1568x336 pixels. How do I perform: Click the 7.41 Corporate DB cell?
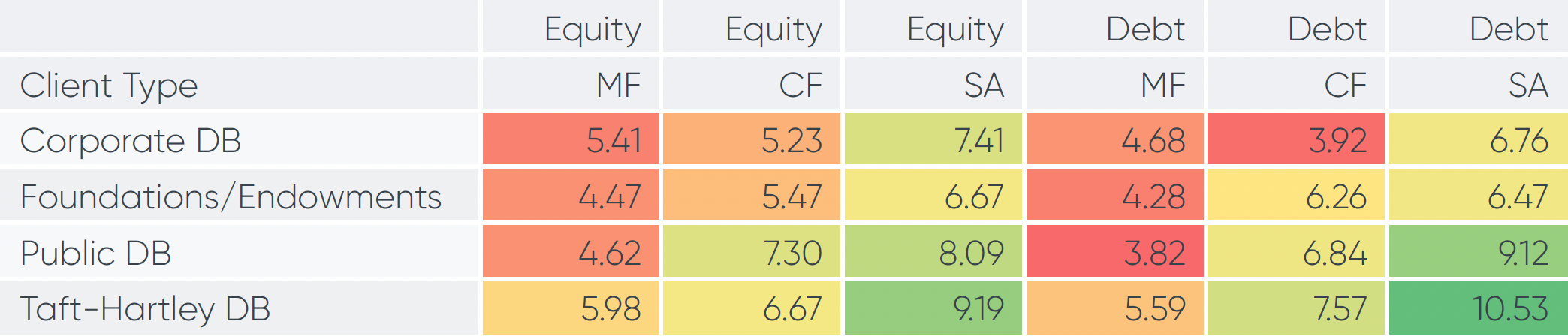(933, 140)
